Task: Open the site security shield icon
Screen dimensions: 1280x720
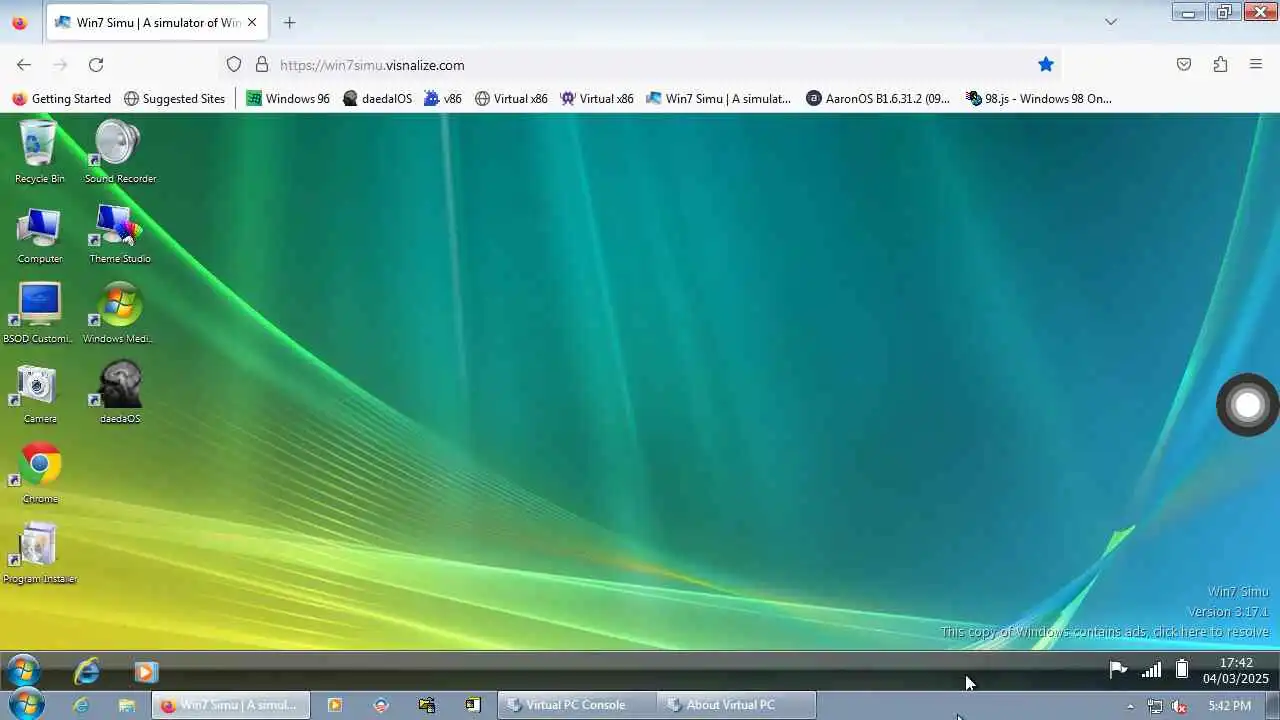Action: (x=234, y=64)
